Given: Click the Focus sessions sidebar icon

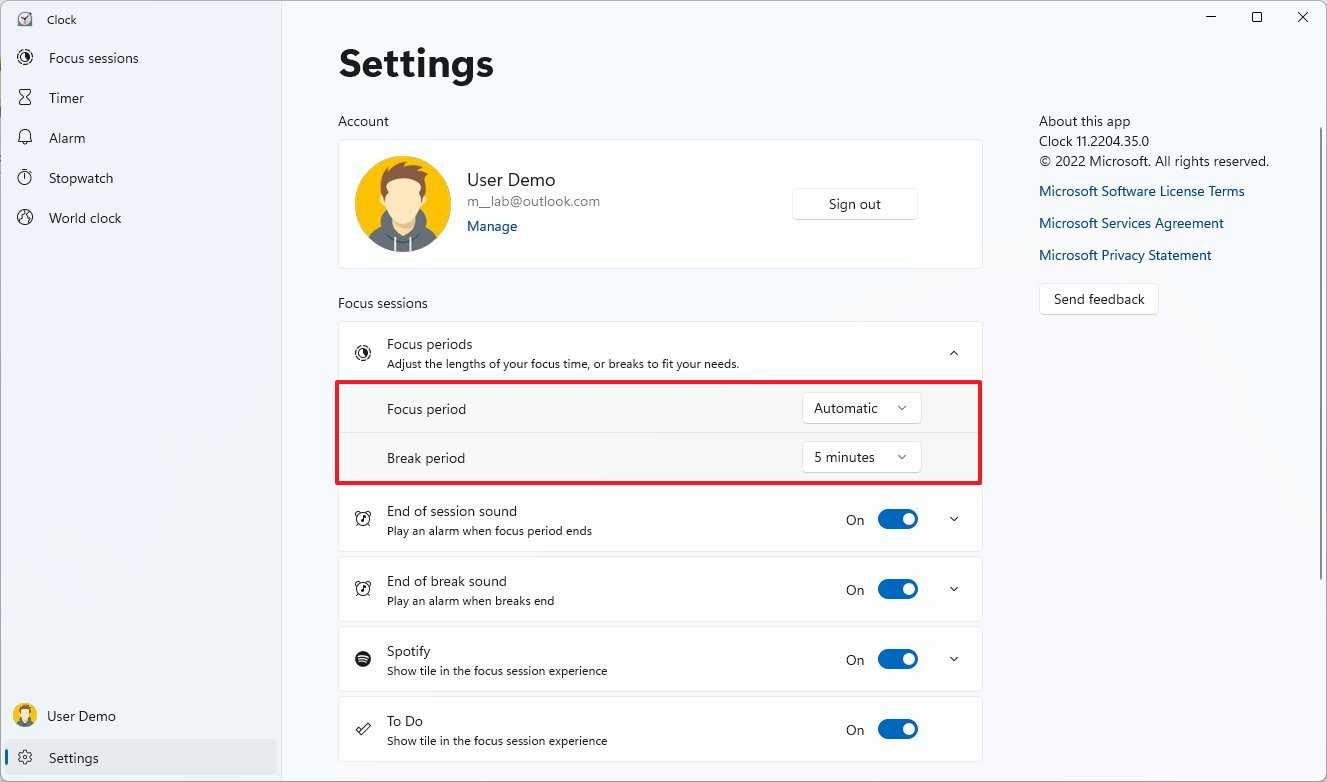Looking at the screenshot, I should point(25,58).
